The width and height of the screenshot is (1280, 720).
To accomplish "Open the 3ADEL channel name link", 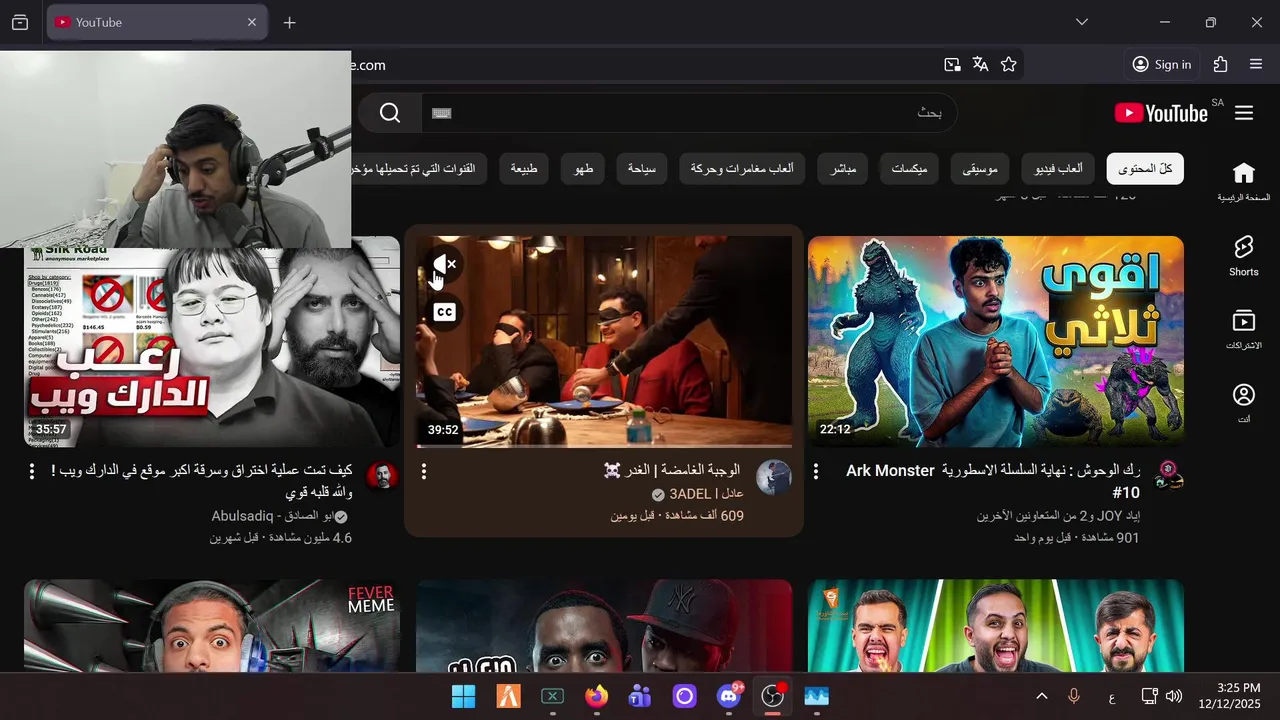I will click(707, 494).
